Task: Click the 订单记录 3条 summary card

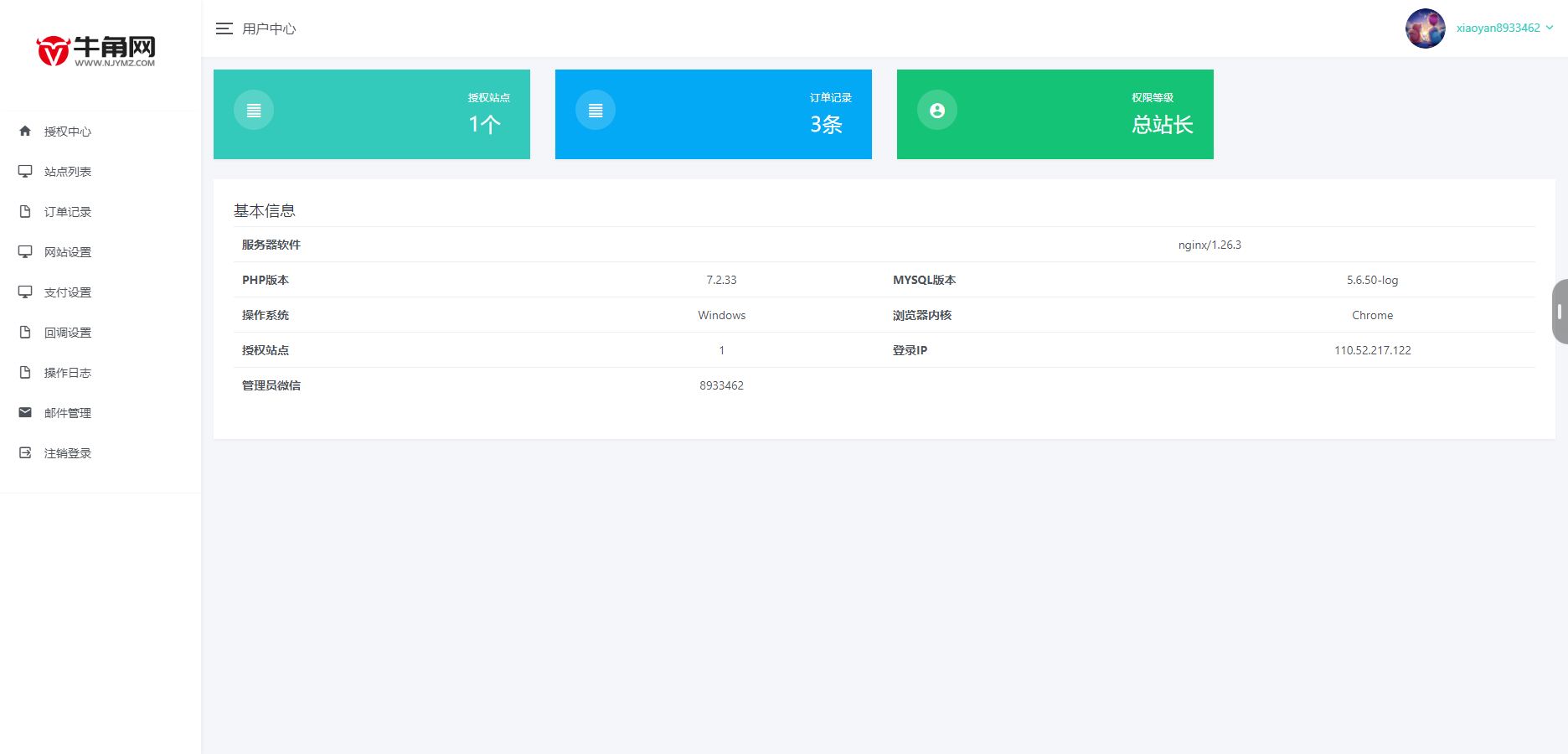Action: (714, 114)
